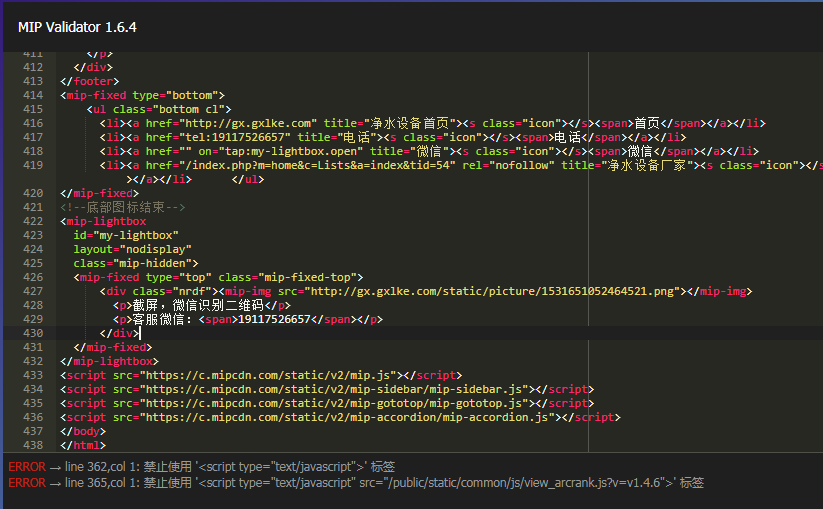Click the mip.js script src URL
The image size is (823, 509).
point(268,375)
